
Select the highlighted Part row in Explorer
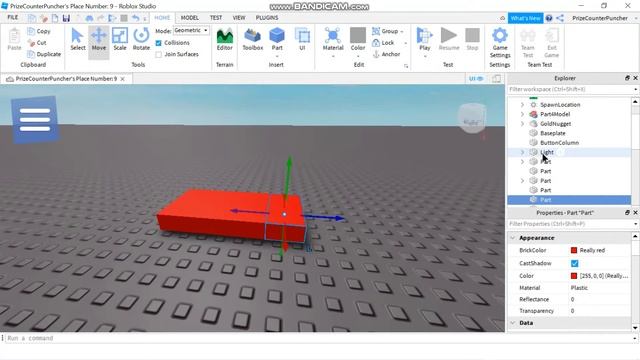569,200
